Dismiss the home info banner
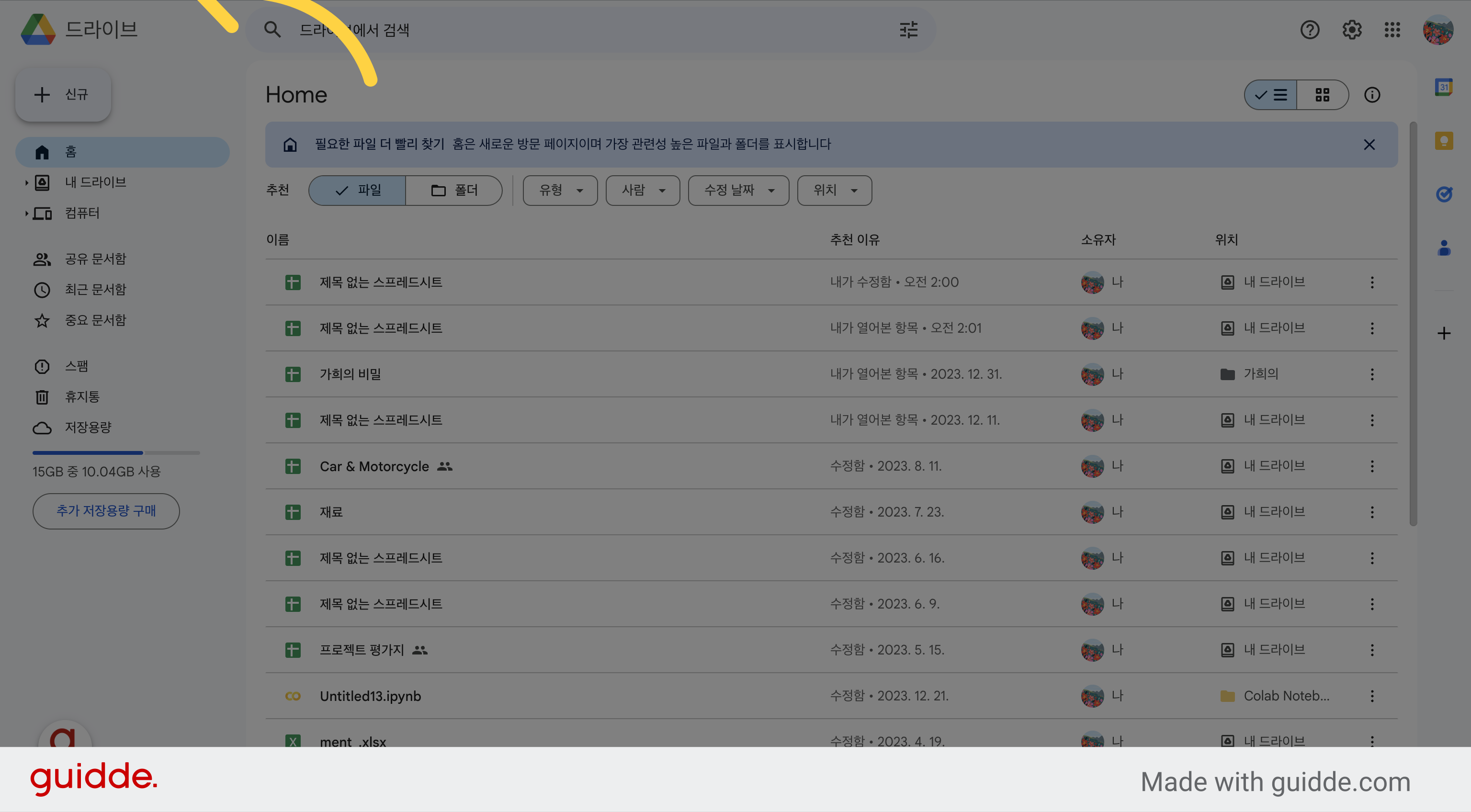Image resolution: width=1471 pixels, height=812 pixels. click(1369, 145)
